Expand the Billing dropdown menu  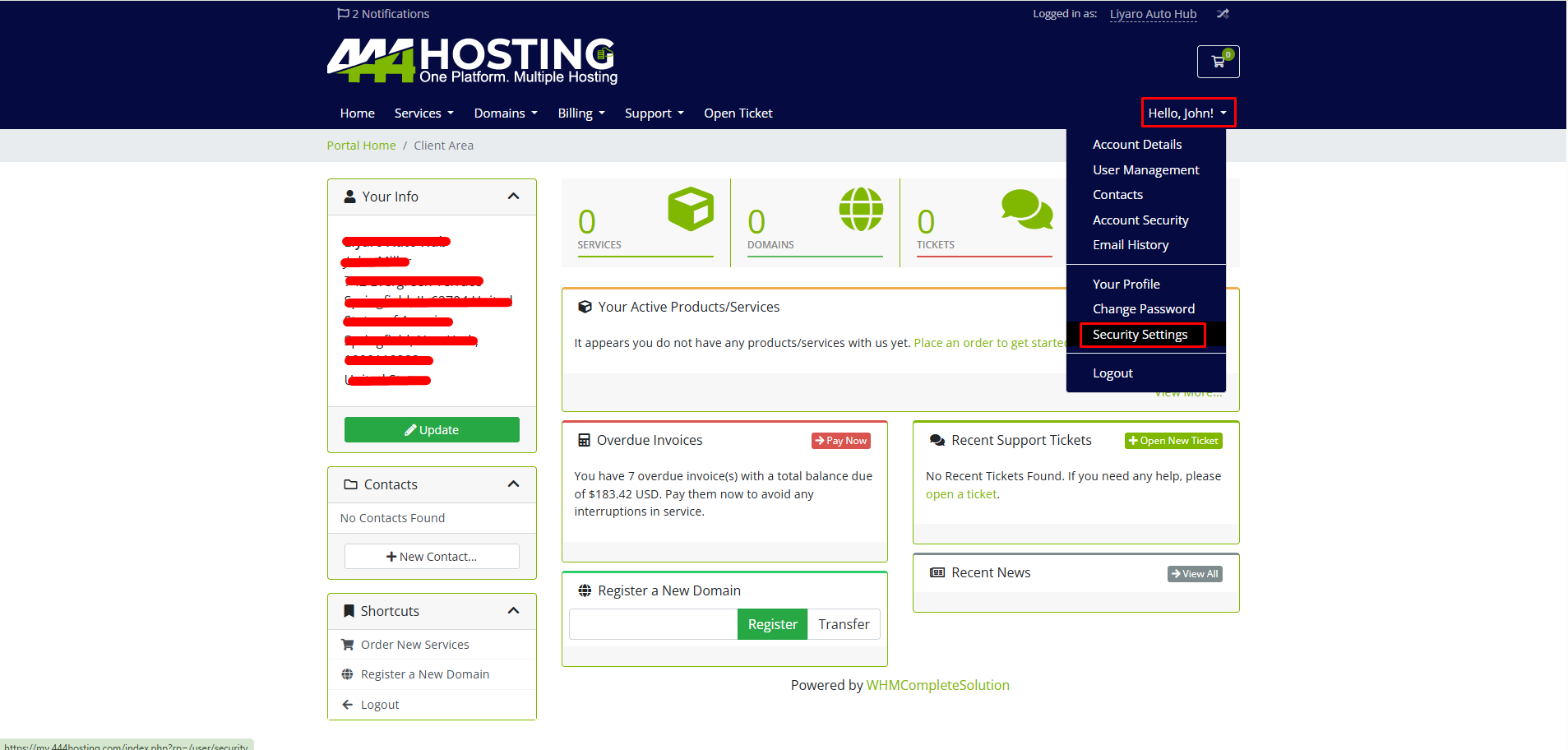580,113
